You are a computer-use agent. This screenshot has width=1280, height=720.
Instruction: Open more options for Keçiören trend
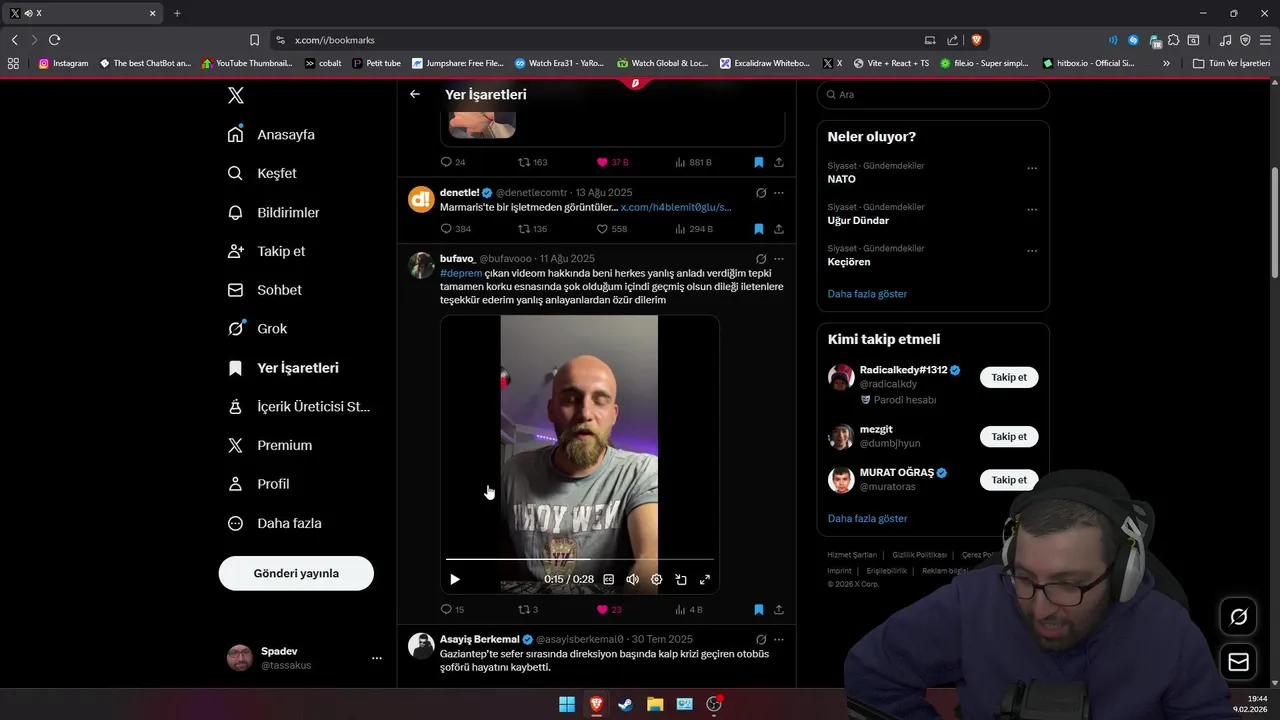pos(1032,250)
